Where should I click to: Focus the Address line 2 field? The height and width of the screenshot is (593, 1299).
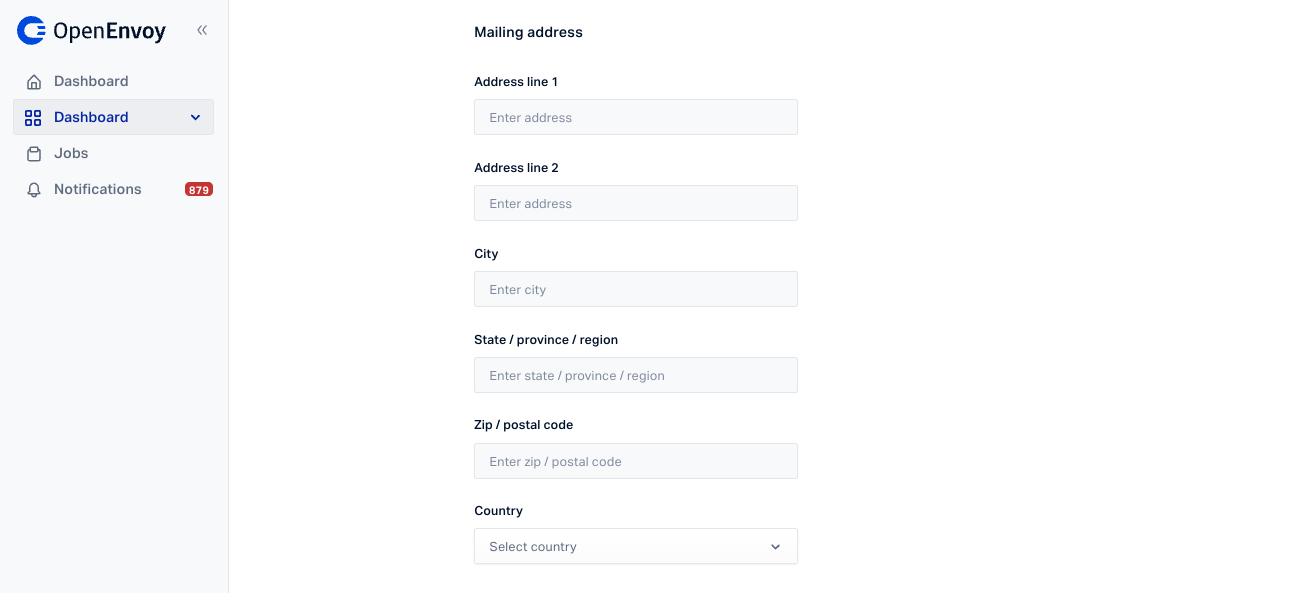(x=636, y=203)
